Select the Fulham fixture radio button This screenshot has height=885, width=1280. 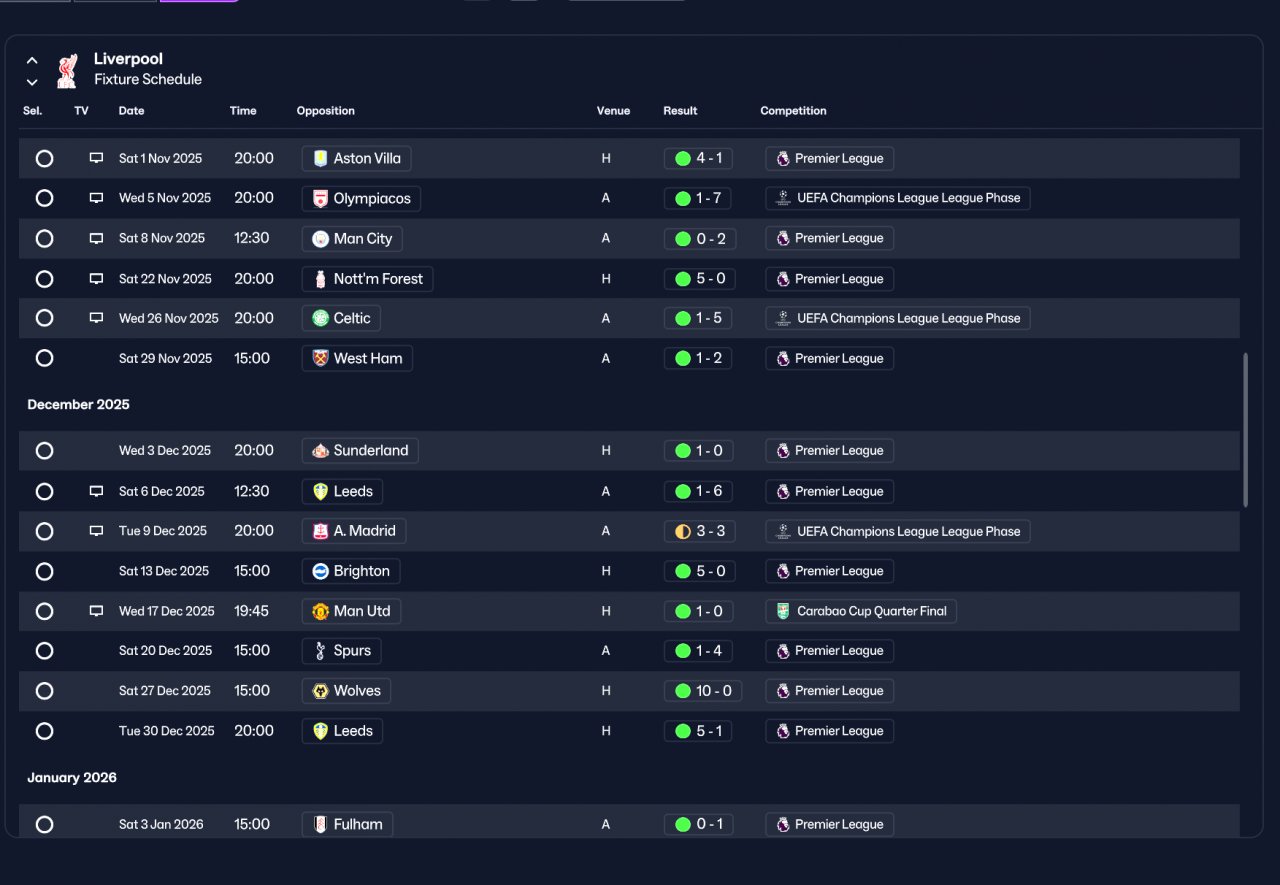point(44,825)
